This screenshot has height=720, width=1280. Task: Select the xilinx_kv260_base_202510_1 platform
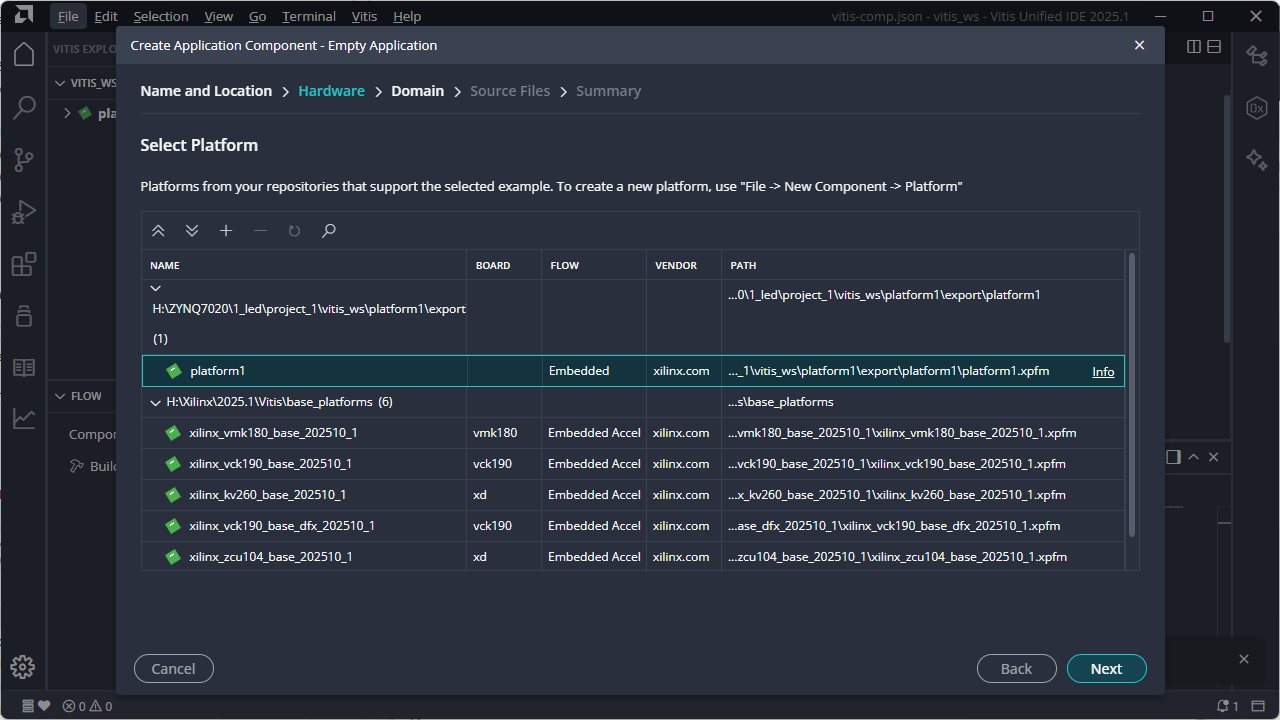(267, 495)
